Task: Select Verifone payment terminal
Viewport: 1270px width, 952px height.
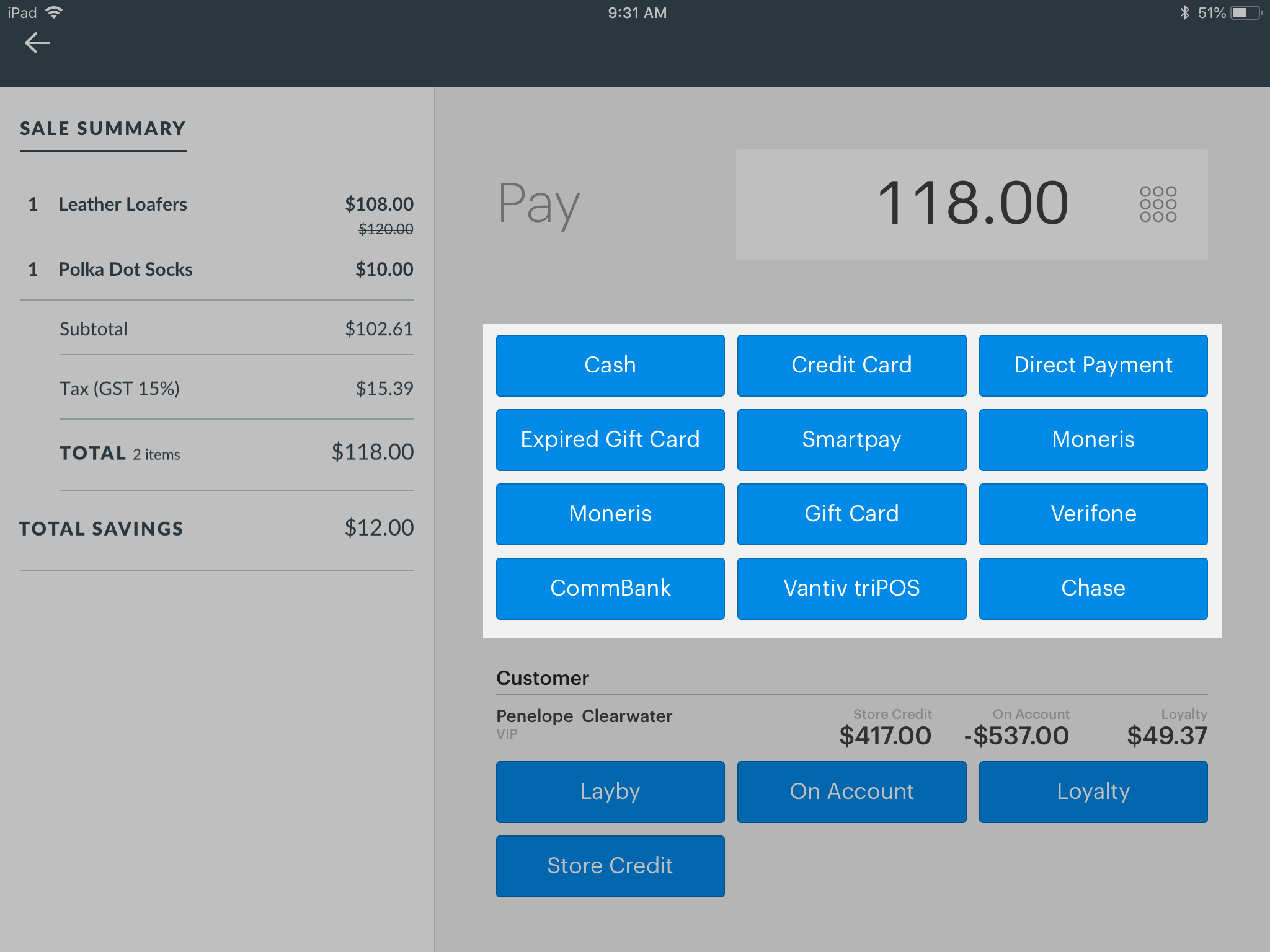Action: [x=1093, y=514]
